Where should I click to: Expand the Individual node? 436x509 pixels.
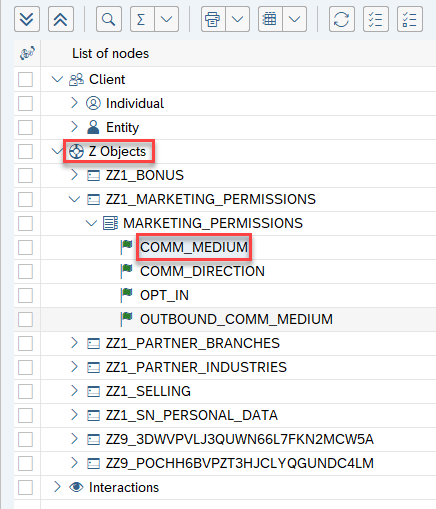pos(74,103)
